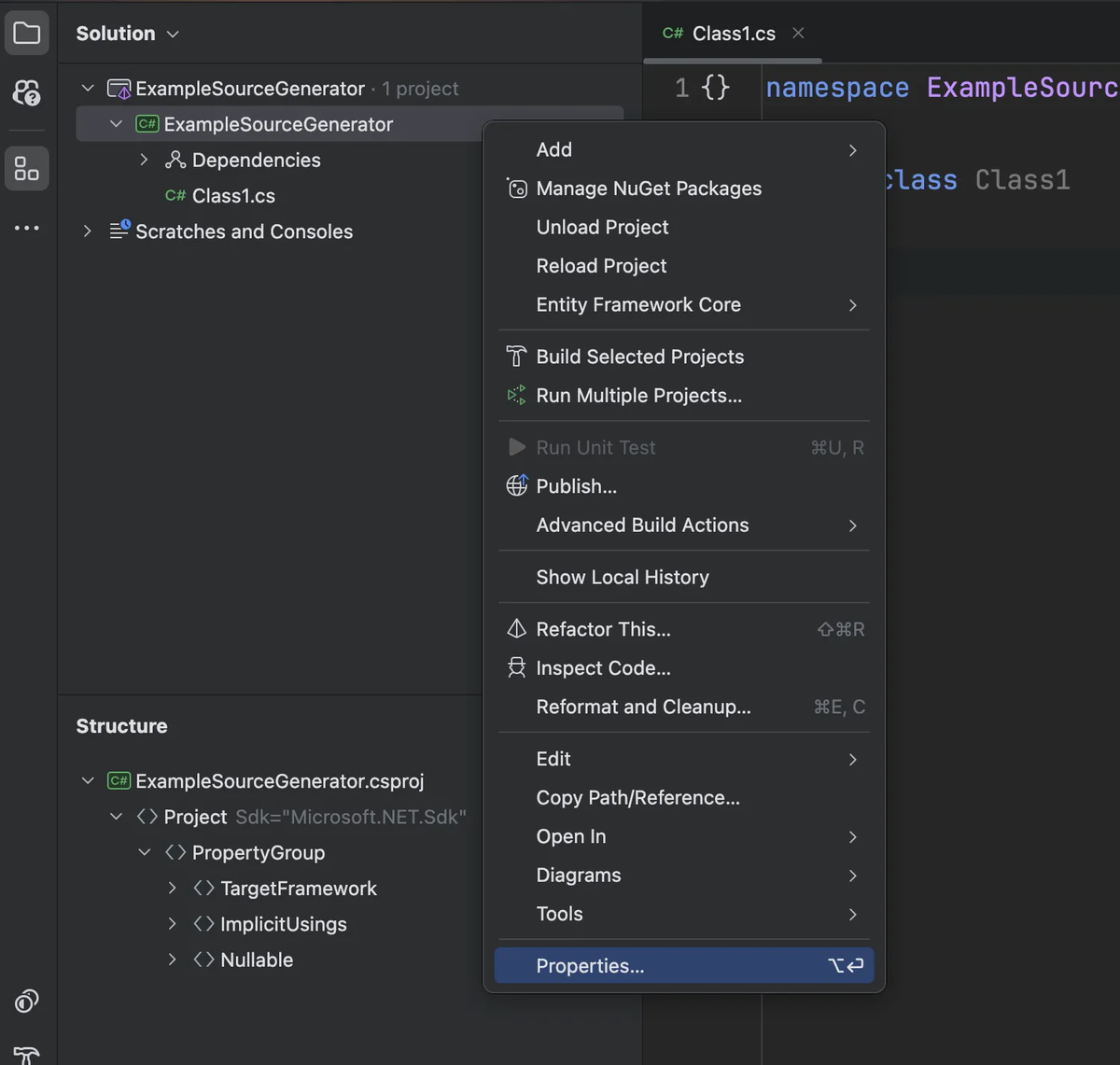Open the Explorer folder tool window icon
This screenshot has height=1065, width=1120.
click(27, 35)
